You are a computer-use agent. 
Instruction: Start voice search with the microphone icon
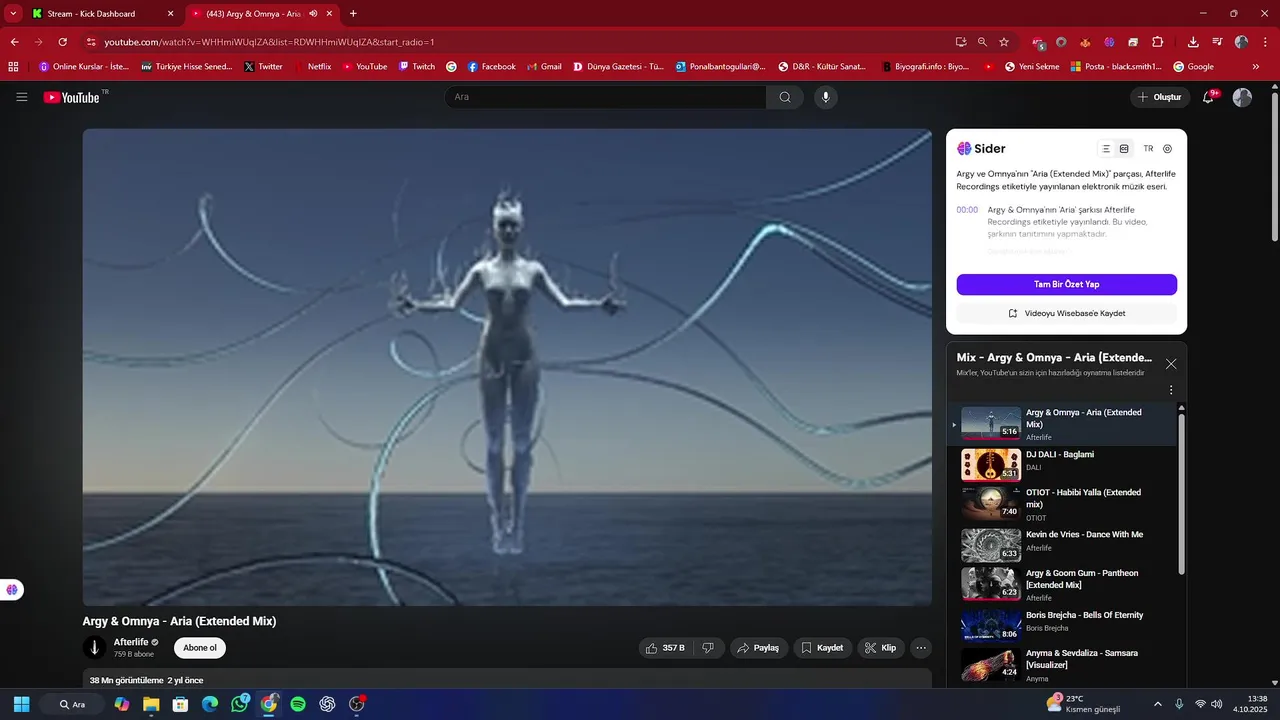pos(825,97)
